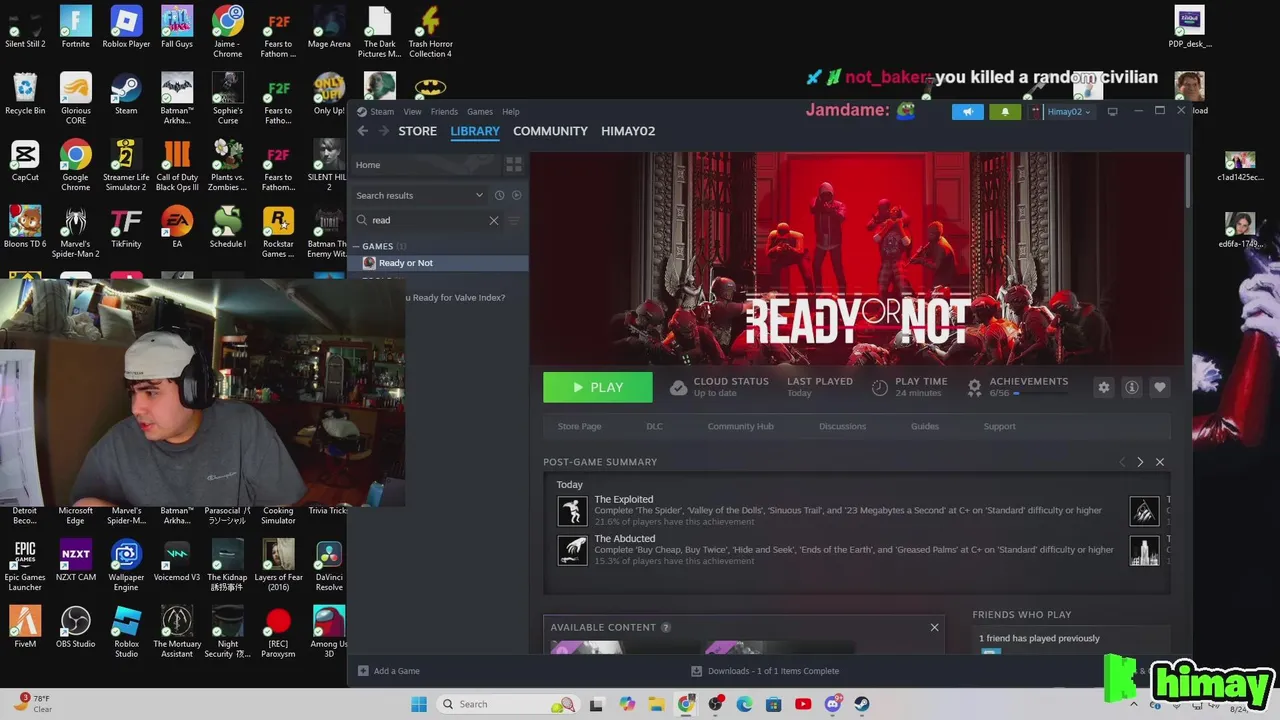This screenshot has height=720, width=1280.
Task: Switch to the COMMUNITY tab
Action: [550, 131]
